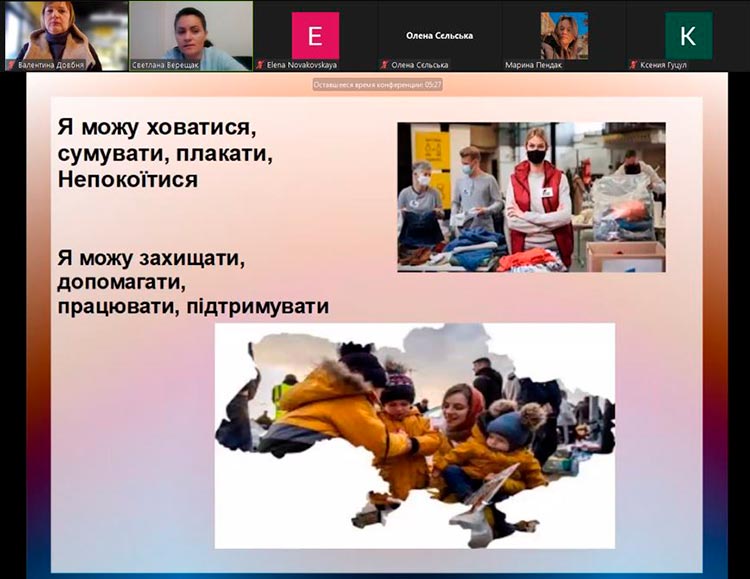
Task: Click the muted microphone icon for Ксения Гуцул
Action: coord(634,65)
